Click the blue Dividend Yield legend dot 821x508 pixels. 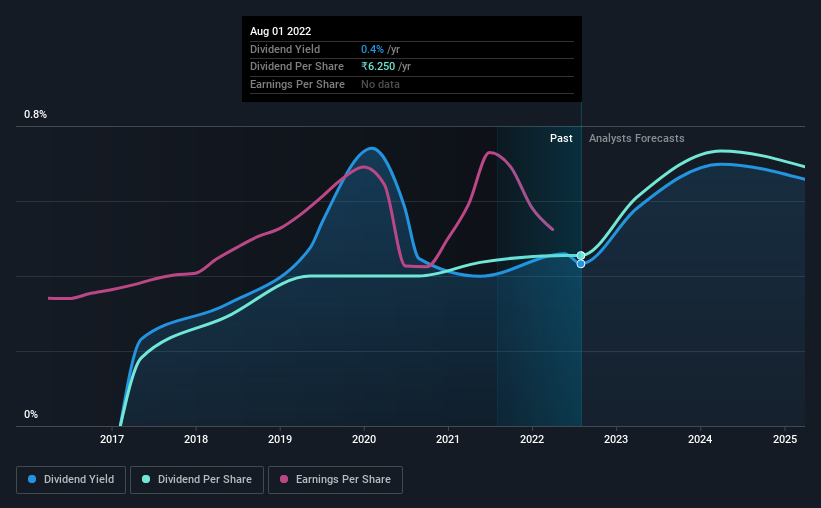pos(32,479)
